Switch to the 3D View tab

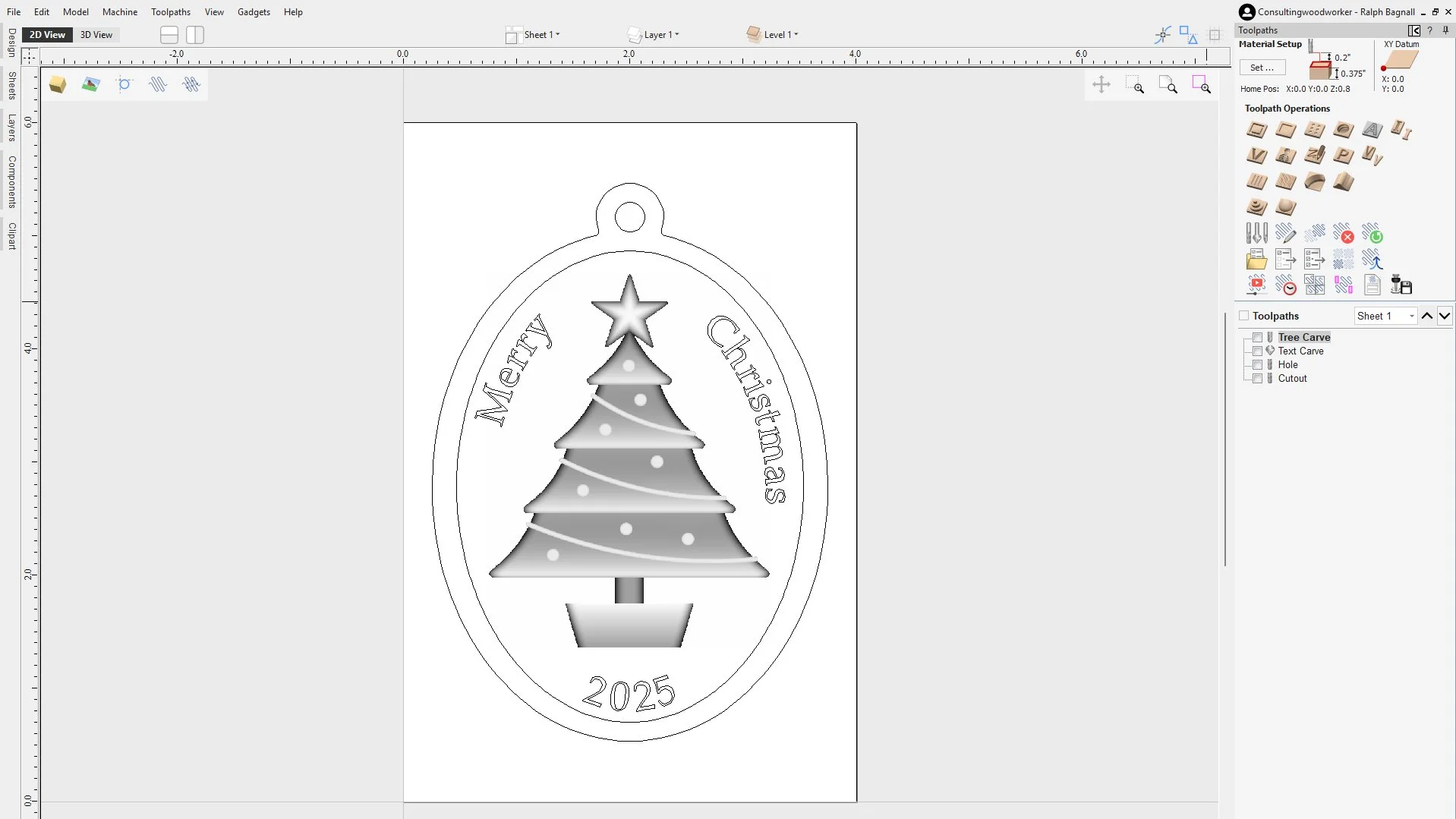click(96, 35)
